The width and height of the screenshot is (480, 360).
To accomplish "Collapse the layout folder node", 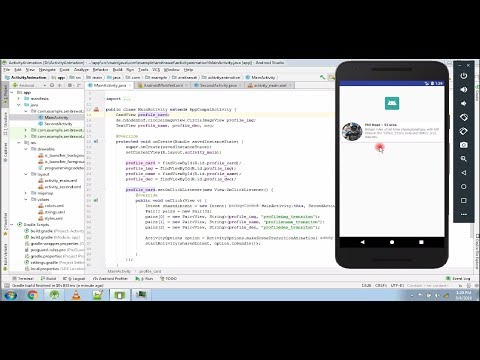I will coord(26,174).
